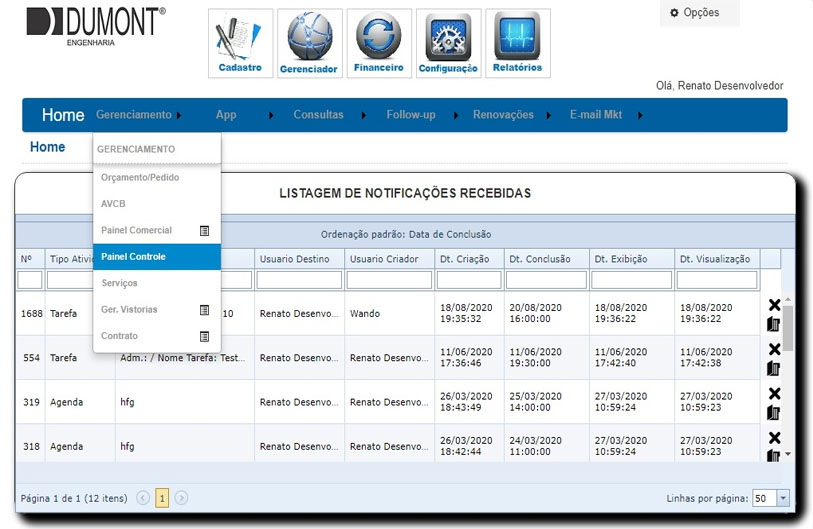Go to page 1 in pagination
813x529 pixels.
pos(162,497)
